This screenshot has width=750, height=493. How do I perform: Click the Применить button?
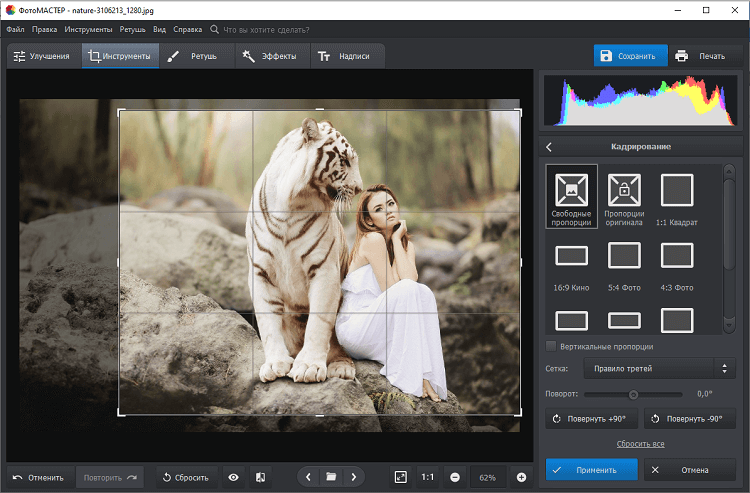591,469
